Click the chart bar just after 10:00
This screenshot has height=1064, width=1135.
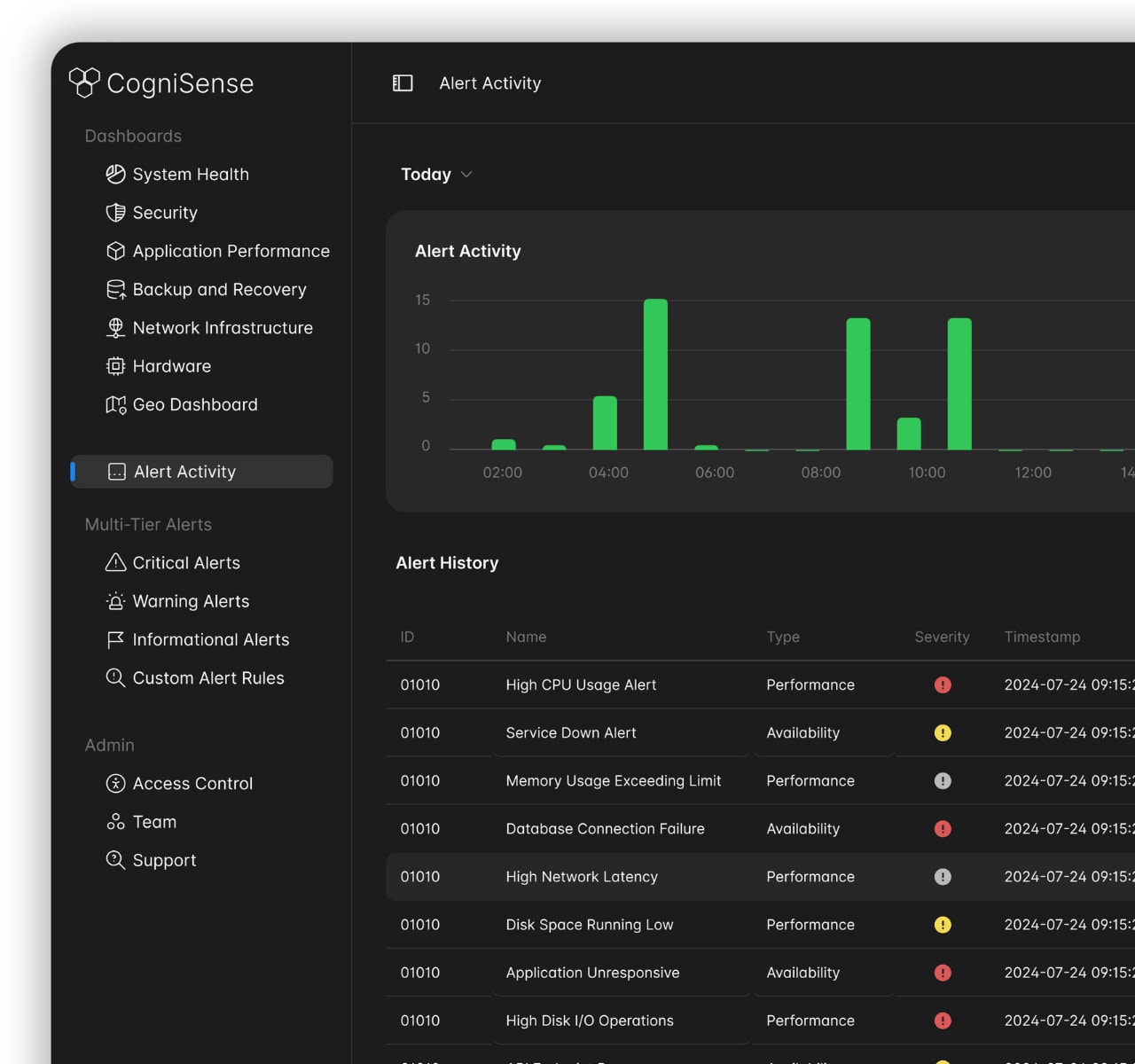[959, 384]
